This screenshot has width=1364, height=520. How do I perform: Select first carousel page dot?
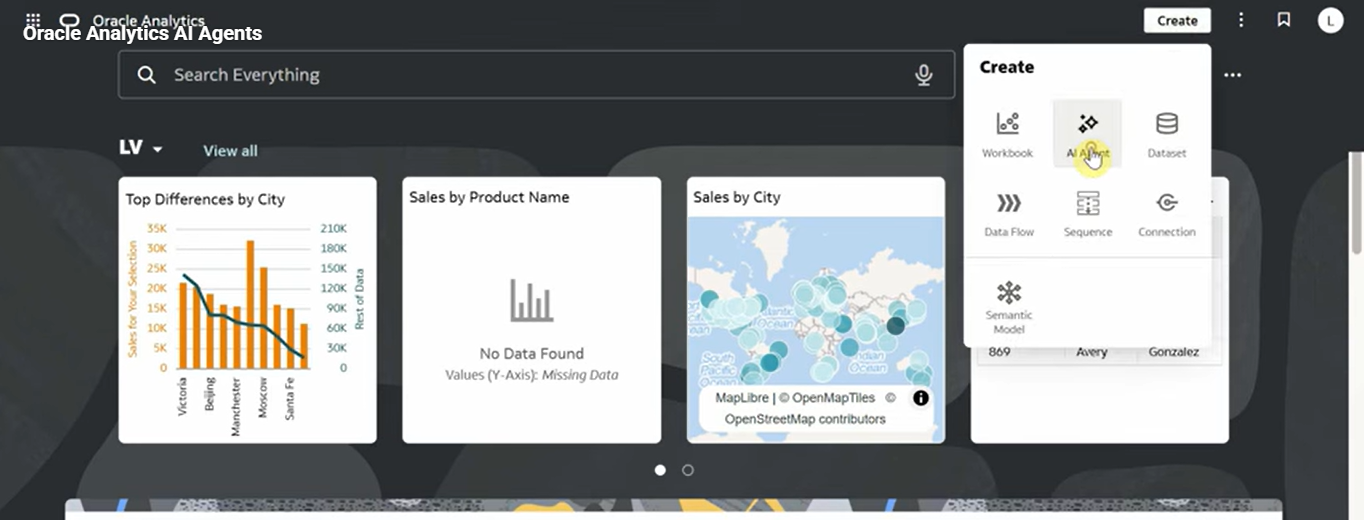(660, 470)
